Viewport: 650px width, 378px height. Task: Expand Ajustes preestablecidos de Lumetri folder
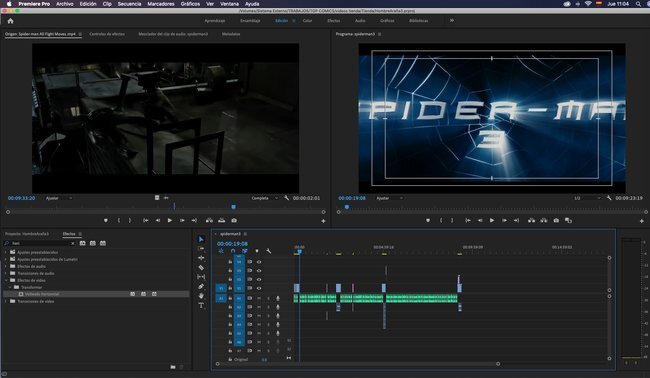click(6, 259)
